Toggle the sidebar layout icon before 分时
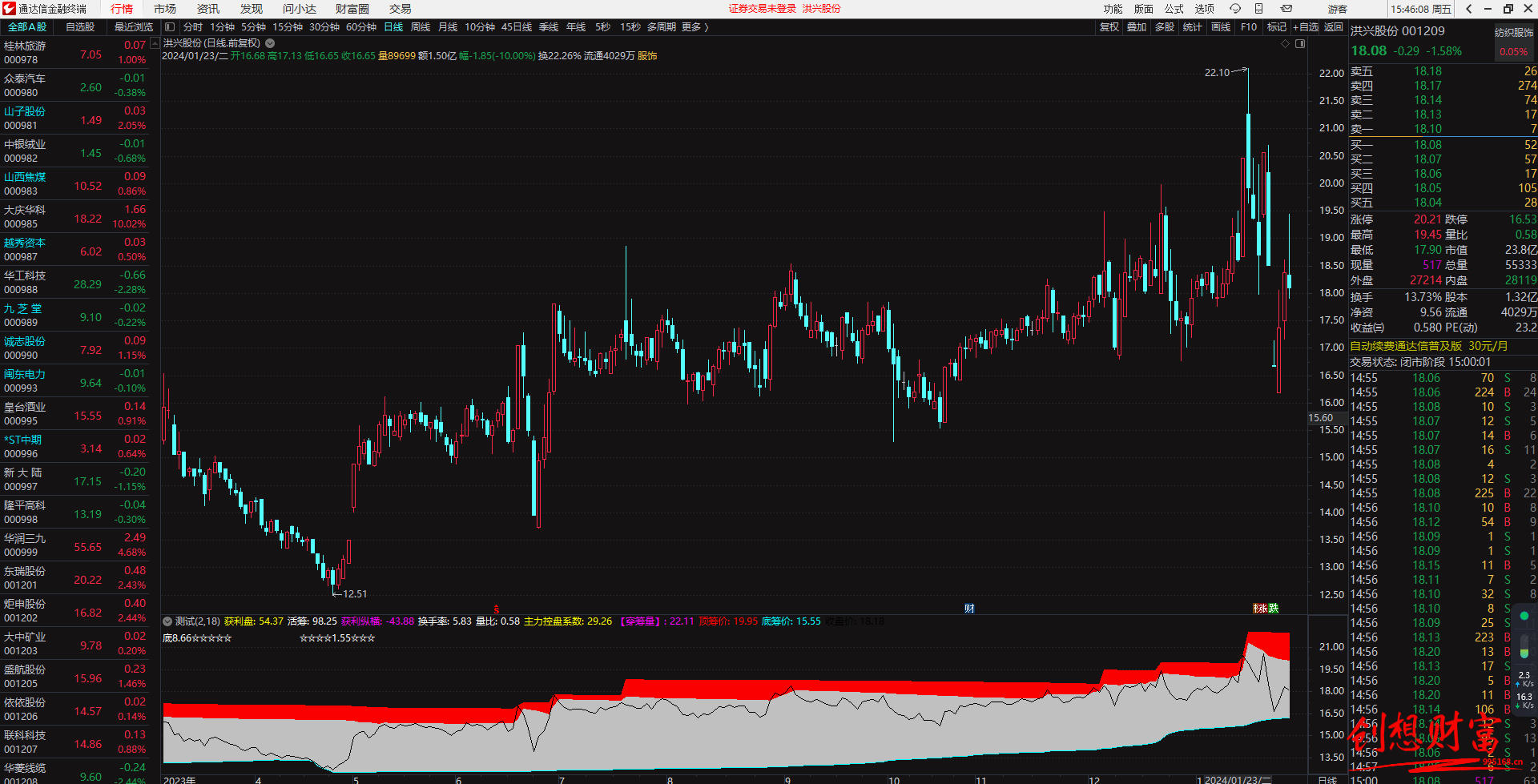This screenshot has width=1538, height=784. pyautogui.click(x=170, y=27)
